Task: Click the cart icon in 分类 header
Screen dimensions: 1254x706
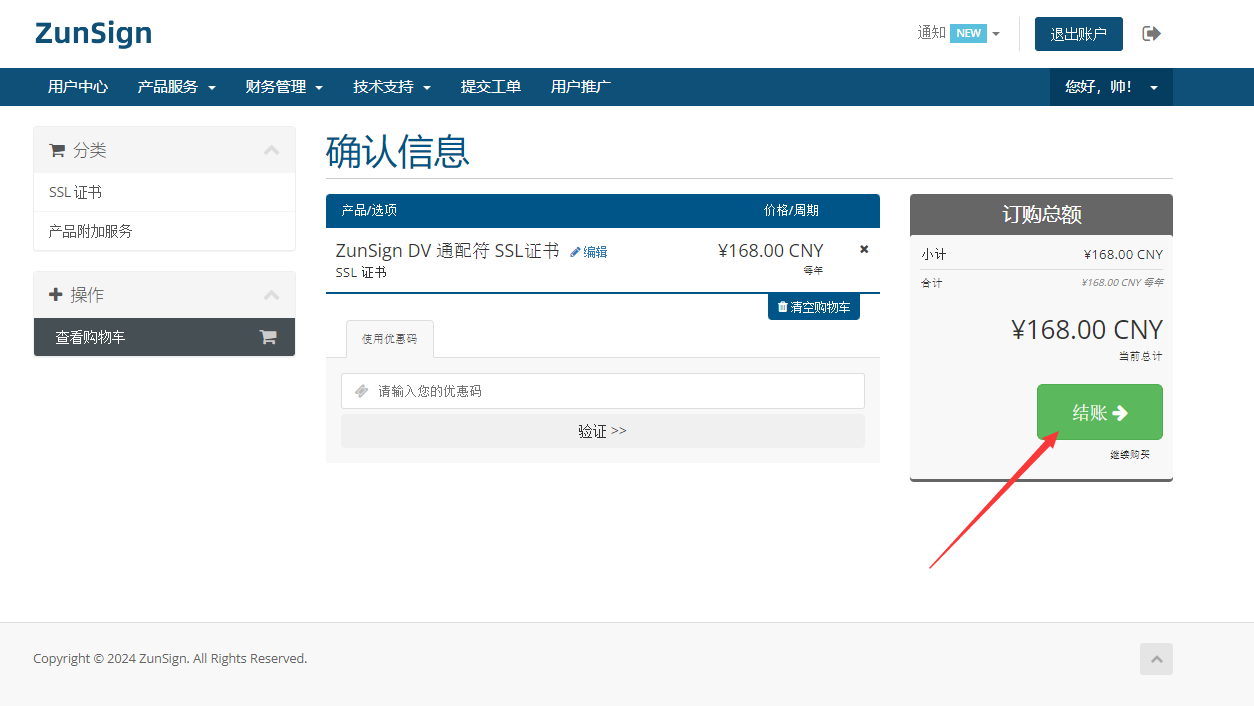Action: tap(57, 150)
